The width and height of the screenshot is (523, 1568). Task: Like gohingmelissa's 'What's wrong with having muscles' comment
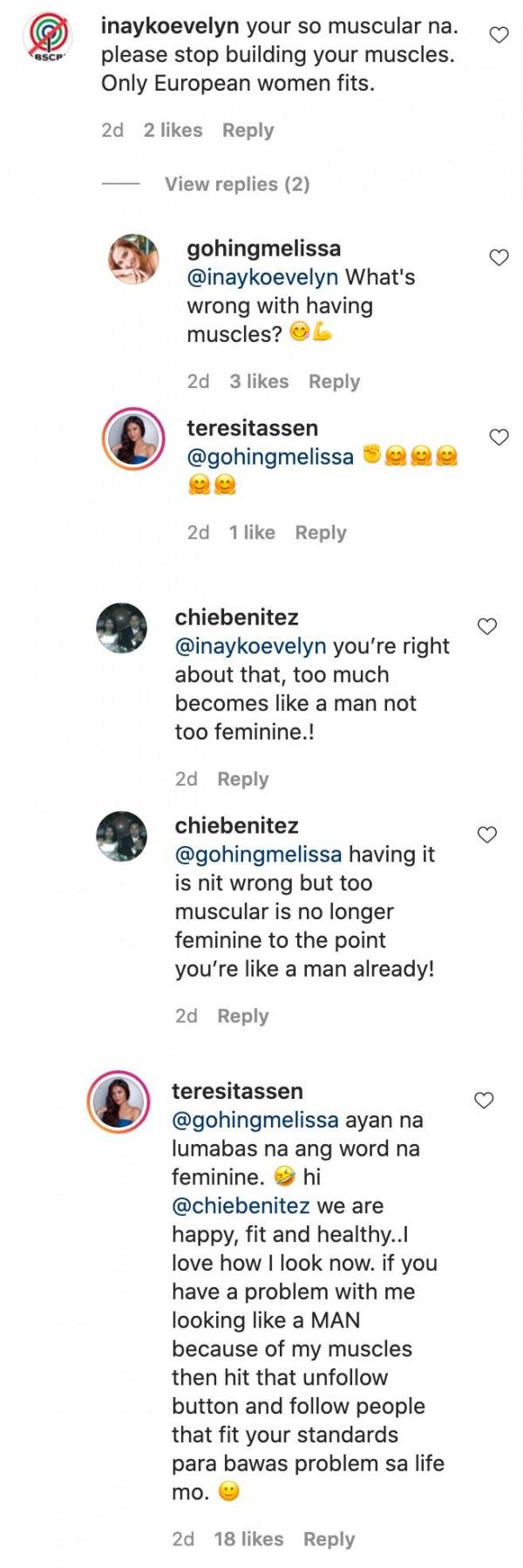coord(499,257)
